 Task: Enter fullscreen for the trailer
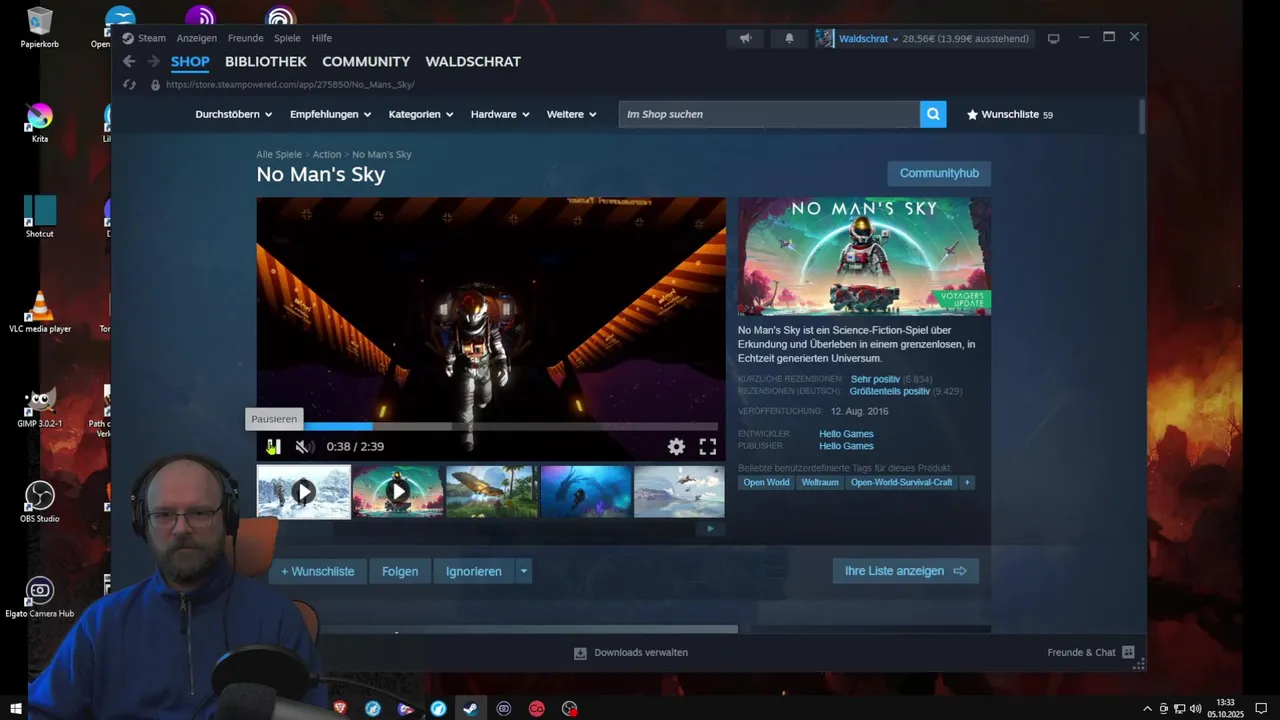(708, 447)
